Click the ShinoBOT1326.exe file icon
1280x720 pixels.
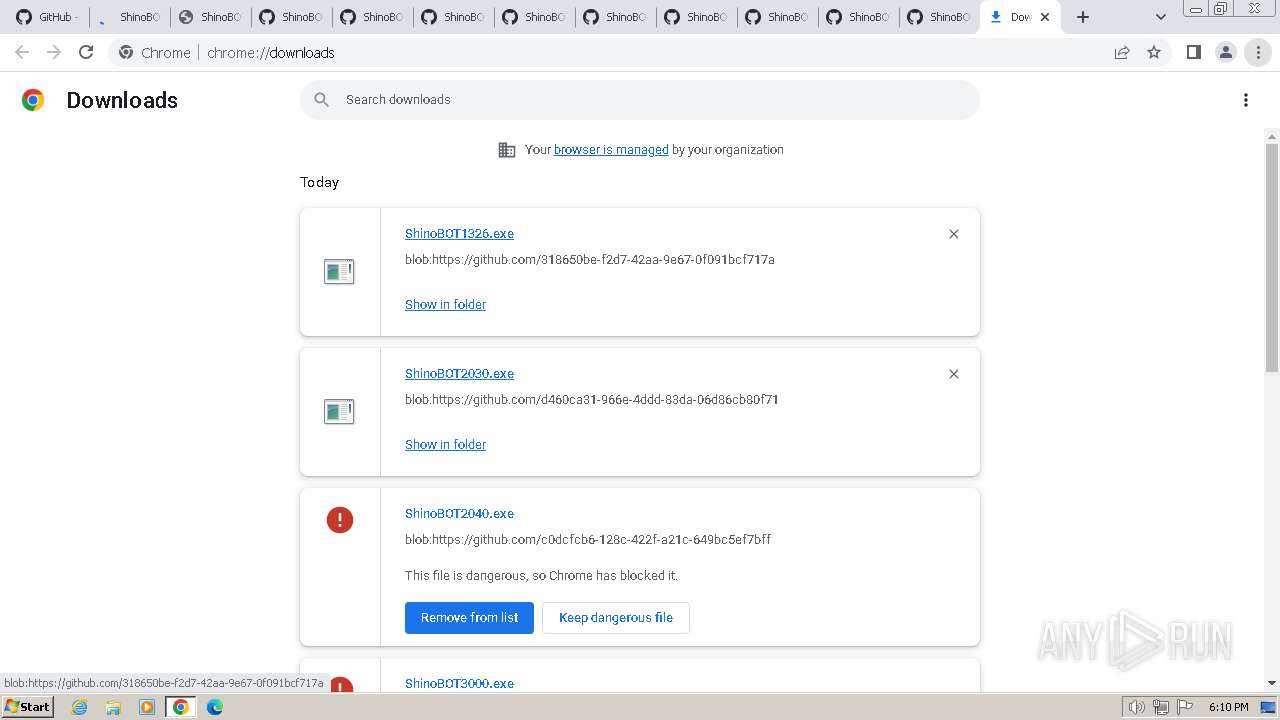tap(339, 271)
